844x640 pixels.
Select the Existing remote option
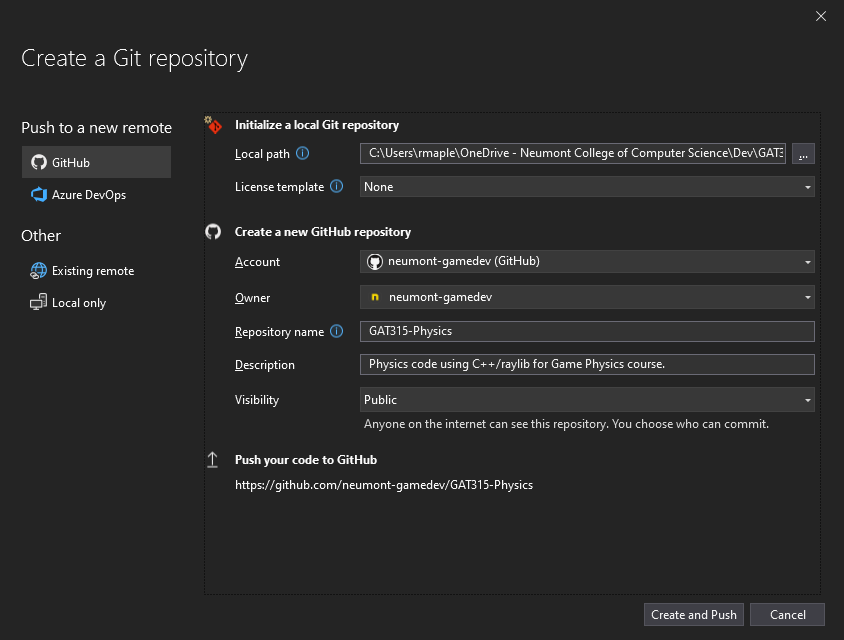point(92,271)
